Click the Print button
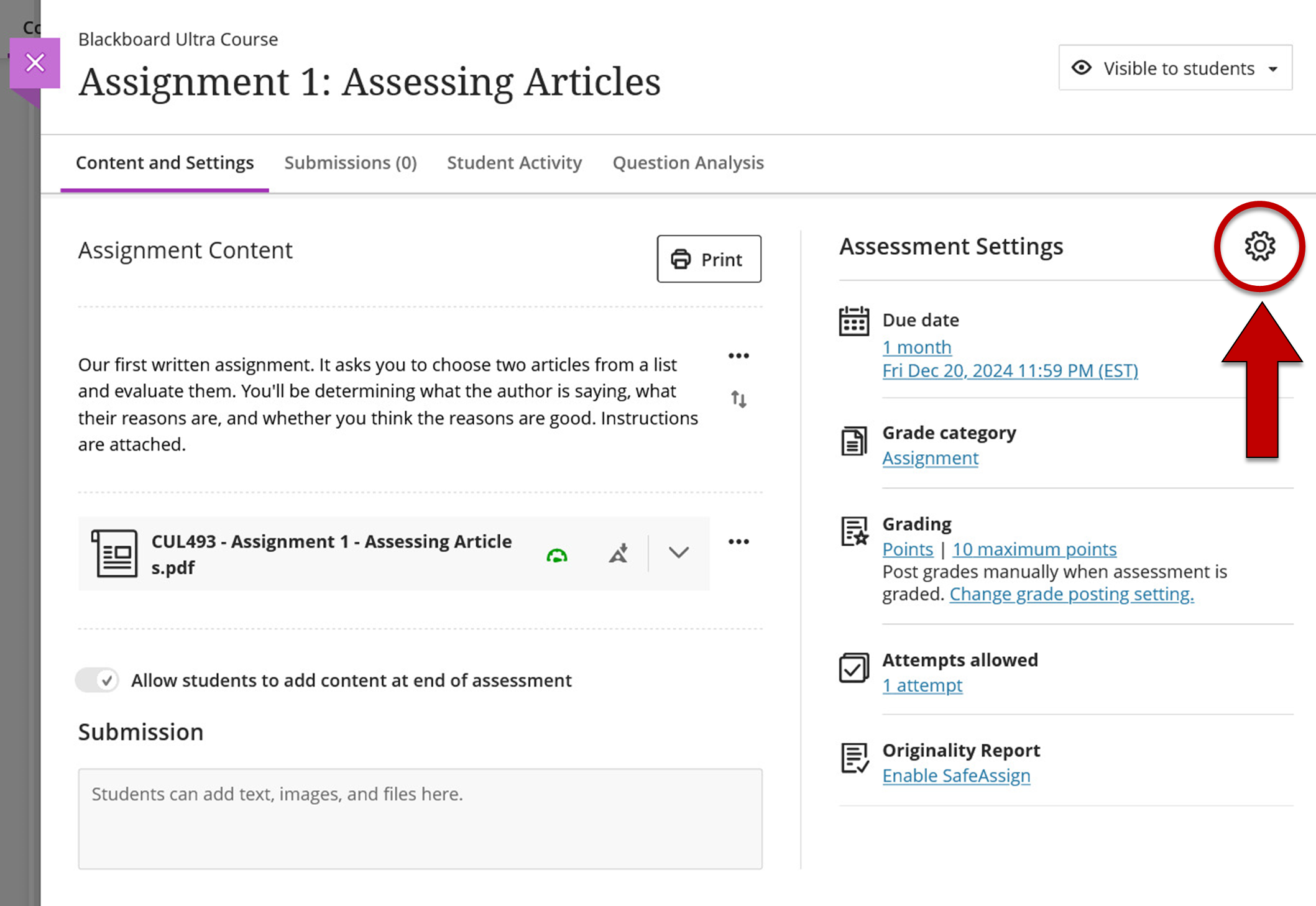The height and width of the screenshot is (906, 1316). 709,259
